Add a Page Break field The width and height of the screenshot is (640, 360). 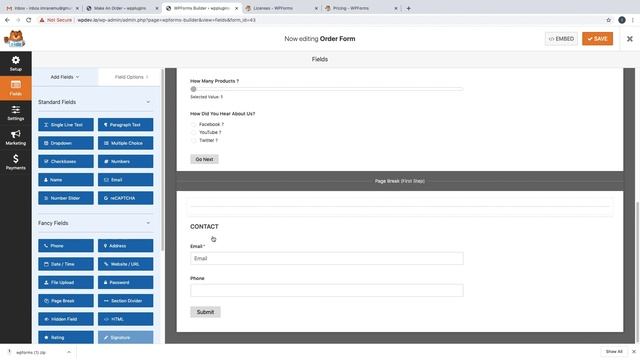(x=66, y=301)
